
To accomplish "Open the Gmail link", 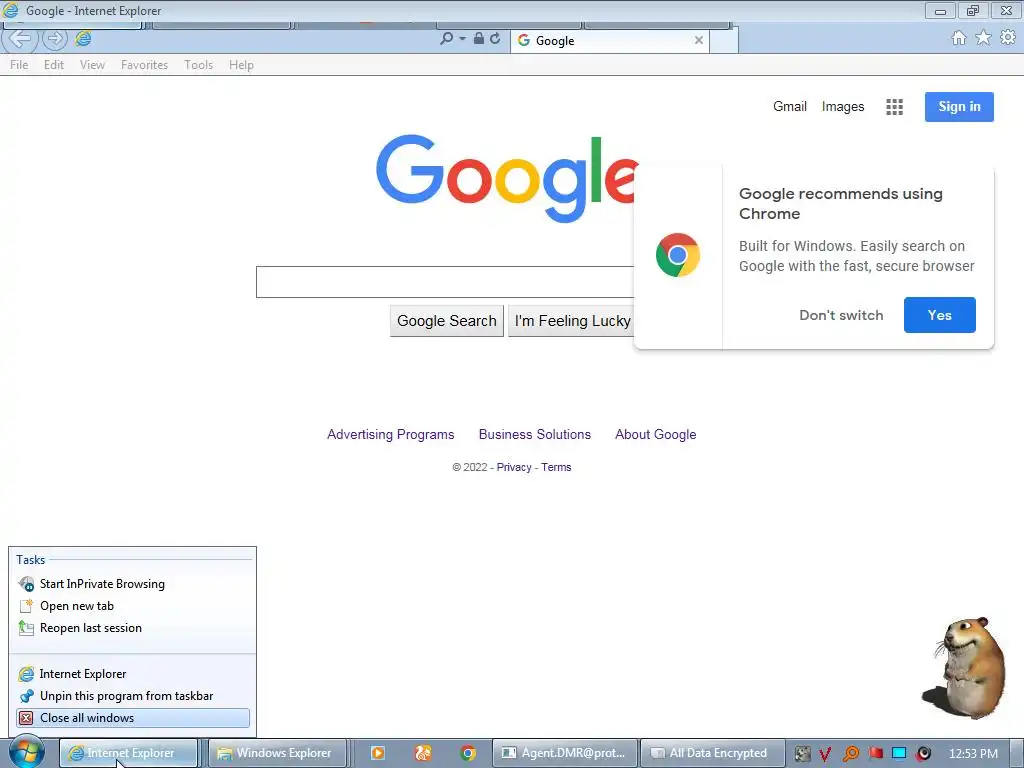I will click(790, 106).
